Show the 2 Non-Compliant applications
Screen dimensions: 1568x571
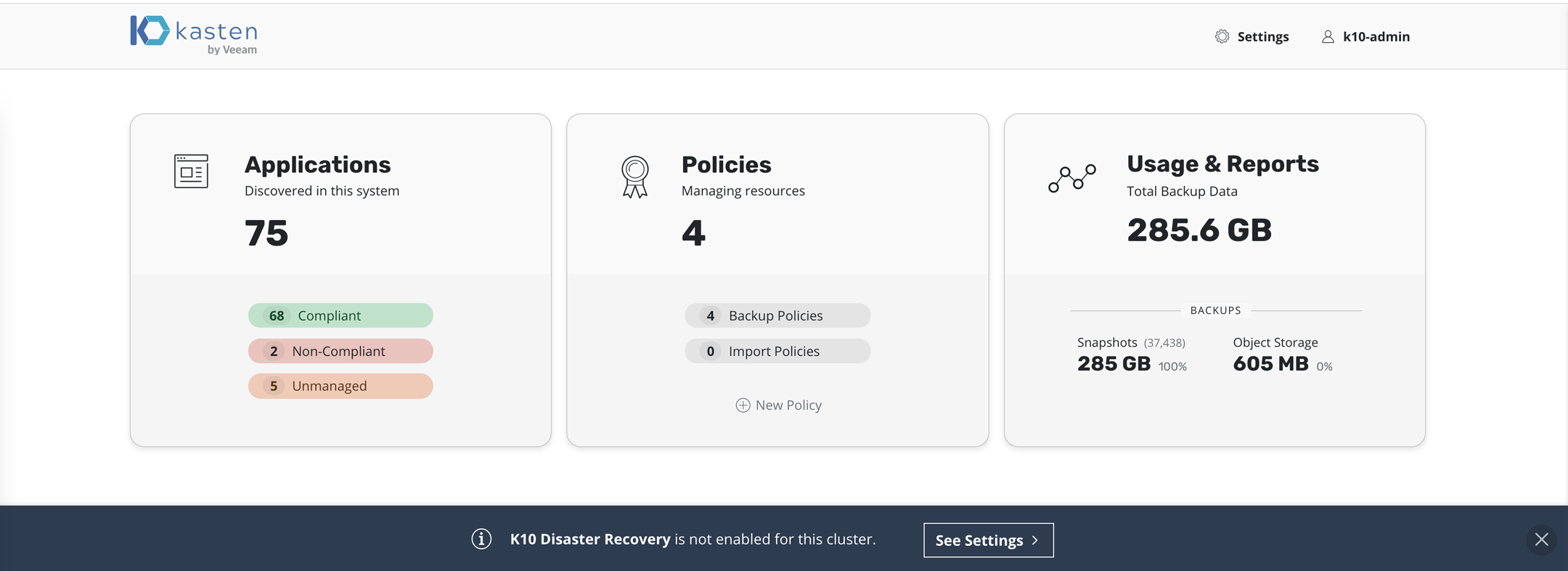[340, 351]
